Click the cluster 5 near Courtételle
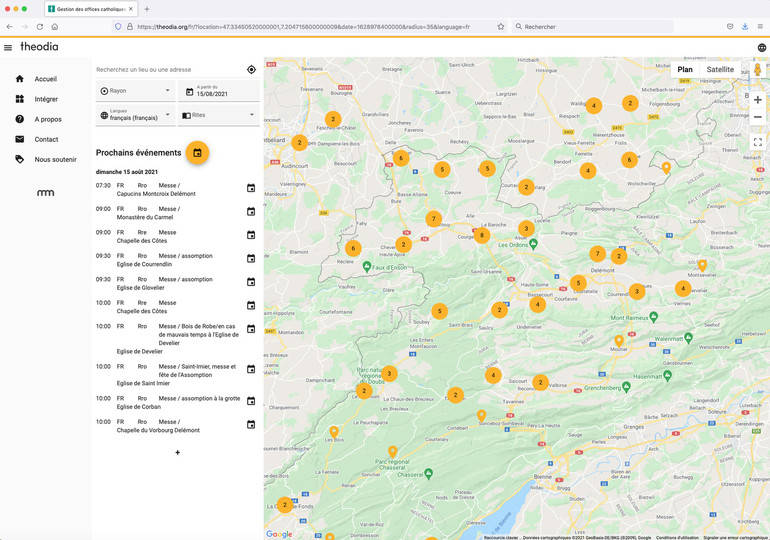This screenshot has width=770, height=540. 578,283
